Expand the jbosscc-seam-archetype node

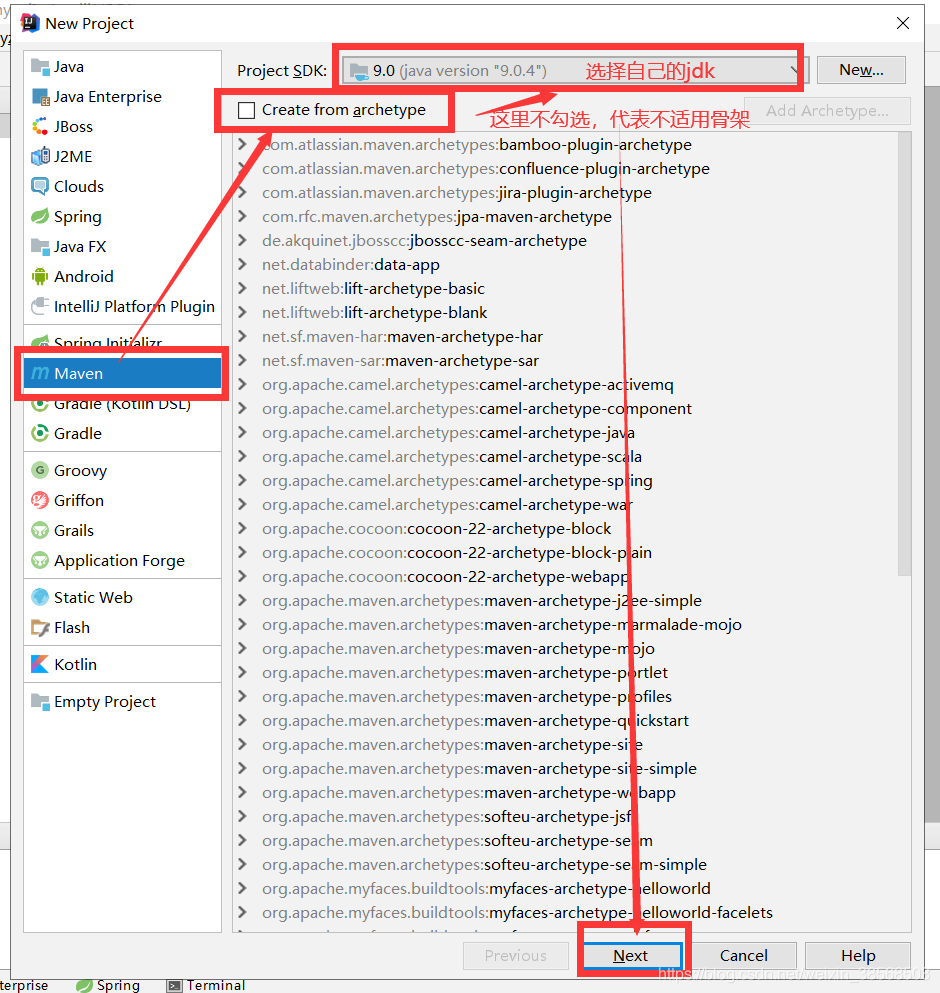click(x=242, y=241)
